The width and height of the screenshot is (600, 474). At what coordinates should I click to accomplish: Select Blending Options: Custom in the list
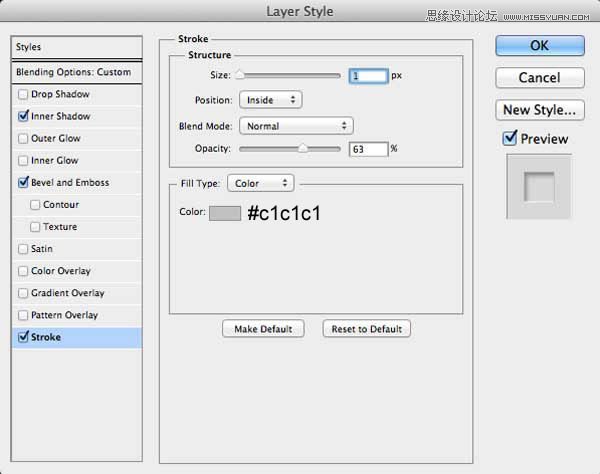(73, 73)
